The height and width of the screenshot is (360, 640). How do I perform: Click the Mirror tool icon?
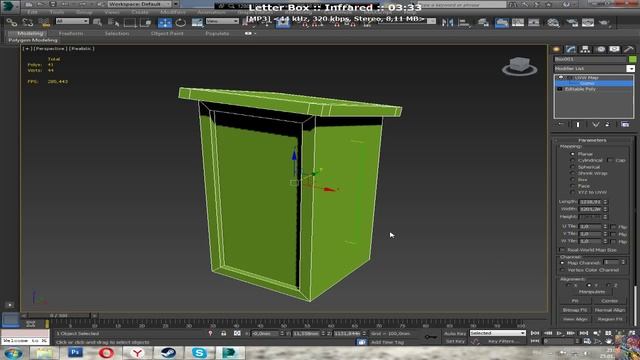[x=447, y=22]
